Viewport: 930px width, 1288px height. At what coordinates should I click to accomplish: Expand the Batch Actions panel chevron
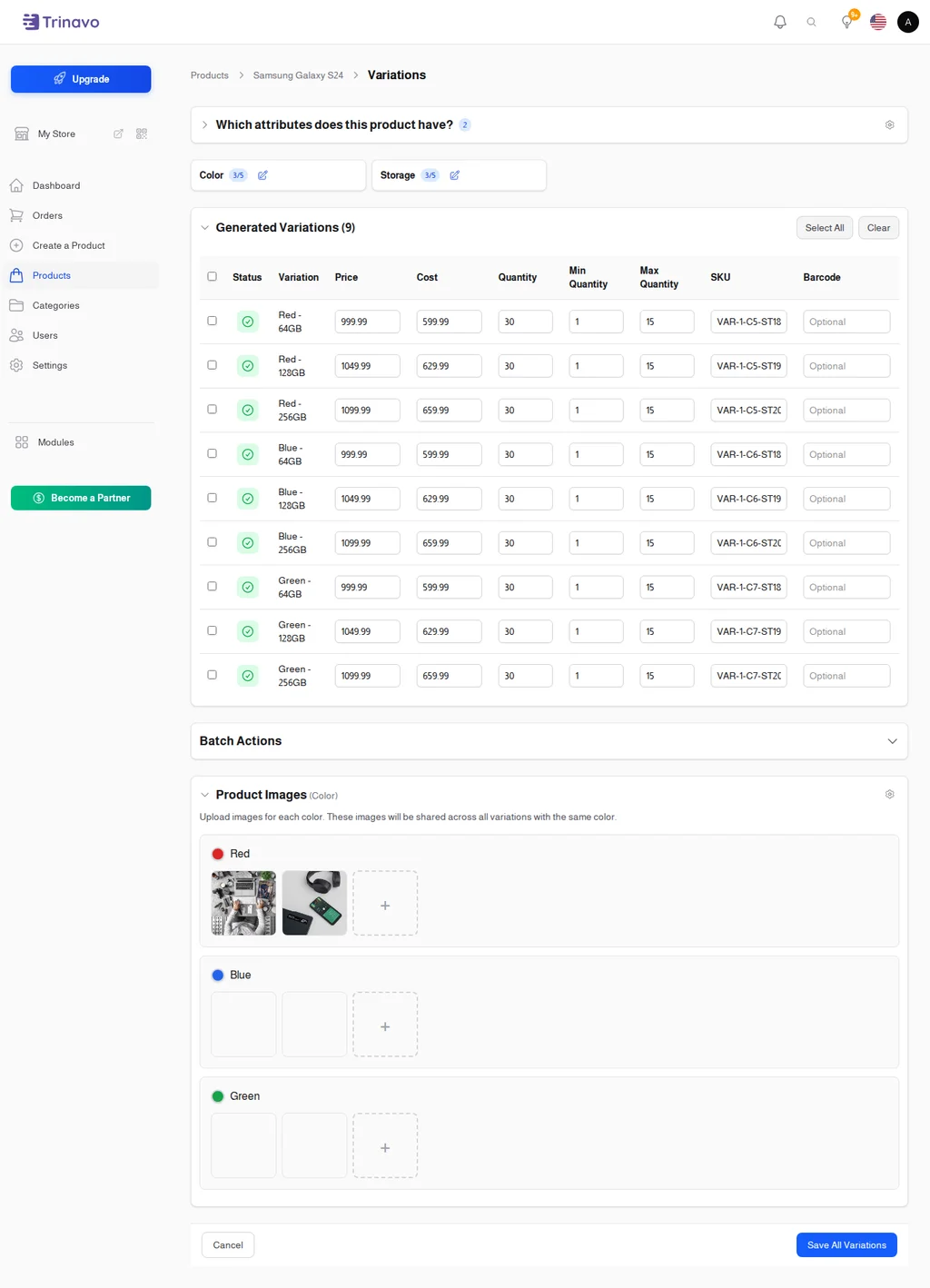[x=892, y=741]
